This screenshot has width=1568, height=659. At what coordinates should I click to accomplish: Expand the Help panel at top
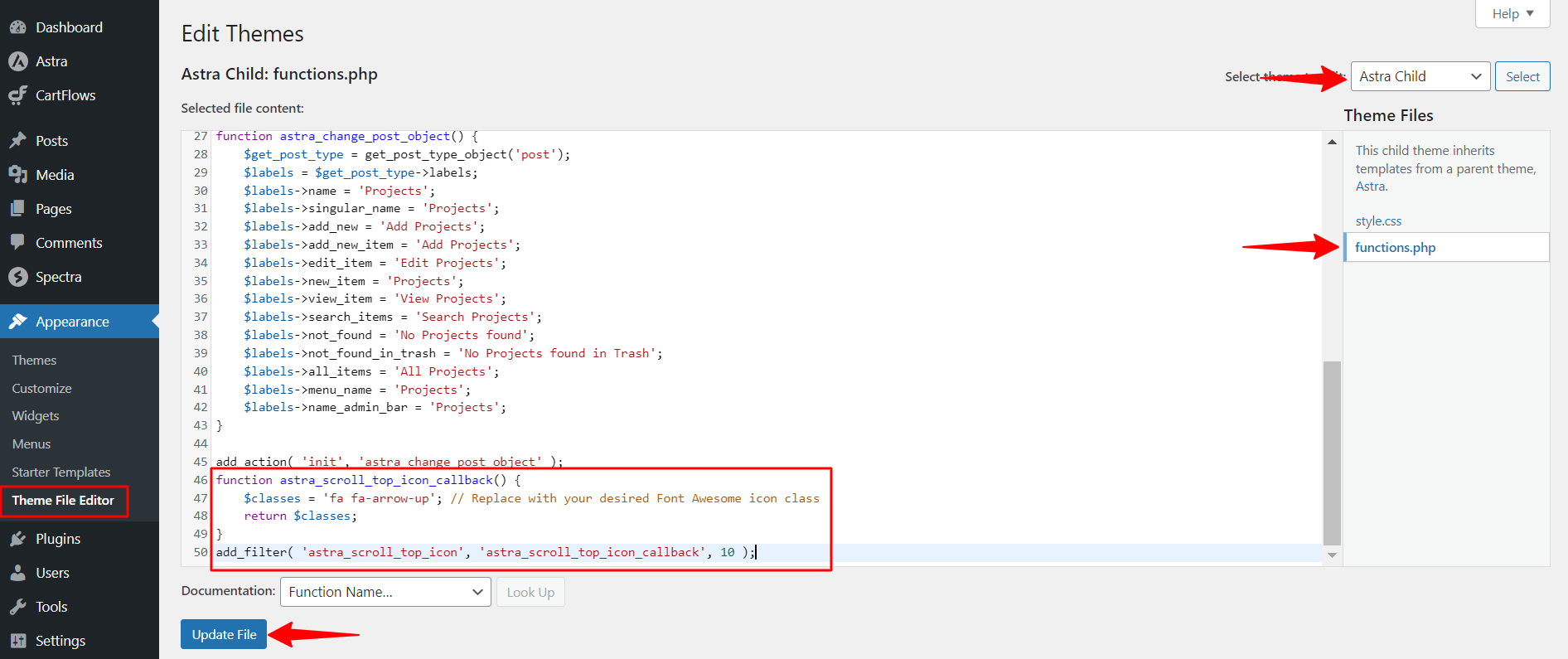pos(1512,14)
